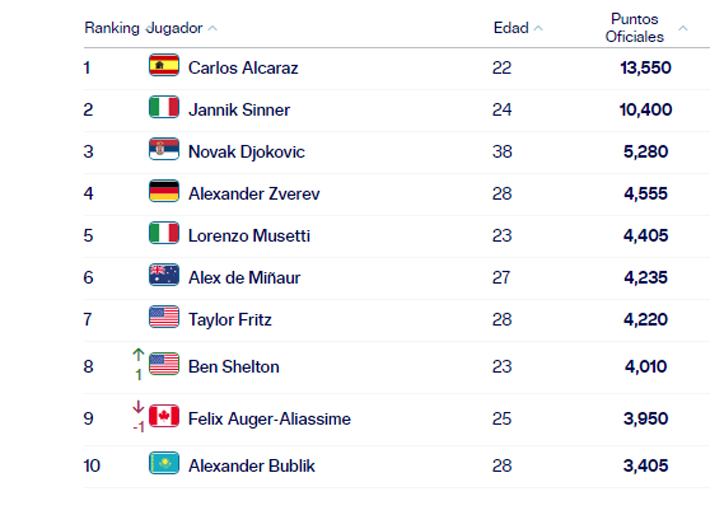710x515 pixels.
Task: Sort by Jugador column arrow
Action: tap(213, 28)
